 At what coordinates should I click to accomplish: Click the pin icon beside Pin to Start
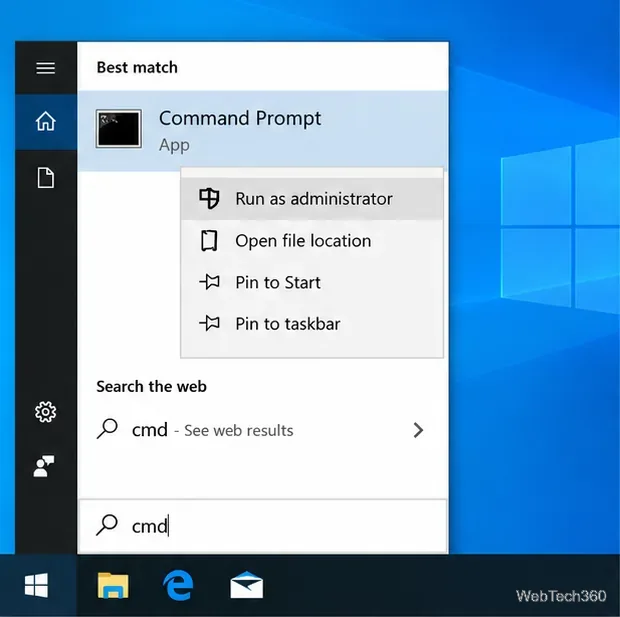(x=210, y=282)
